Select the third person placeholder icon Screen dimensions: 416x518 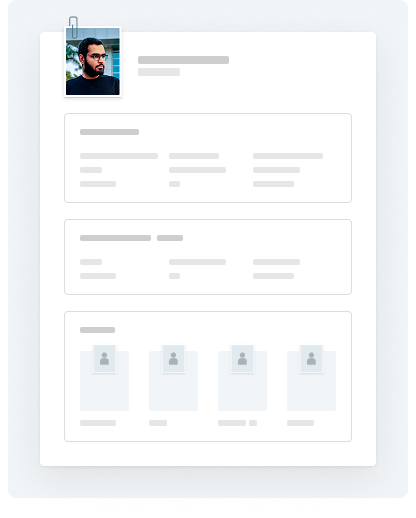[242, 359]
